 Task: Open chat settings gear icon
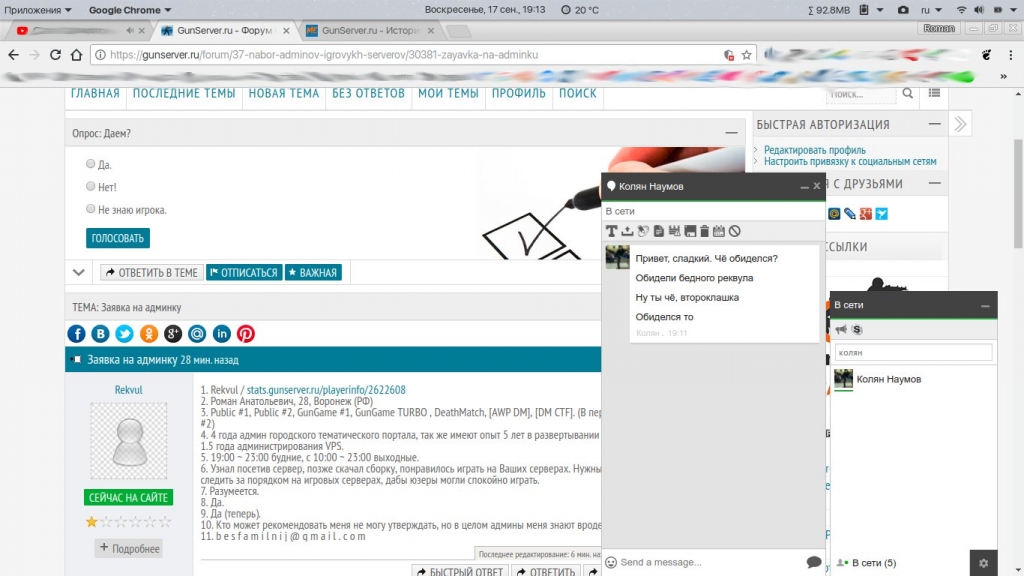click(983, 563)
